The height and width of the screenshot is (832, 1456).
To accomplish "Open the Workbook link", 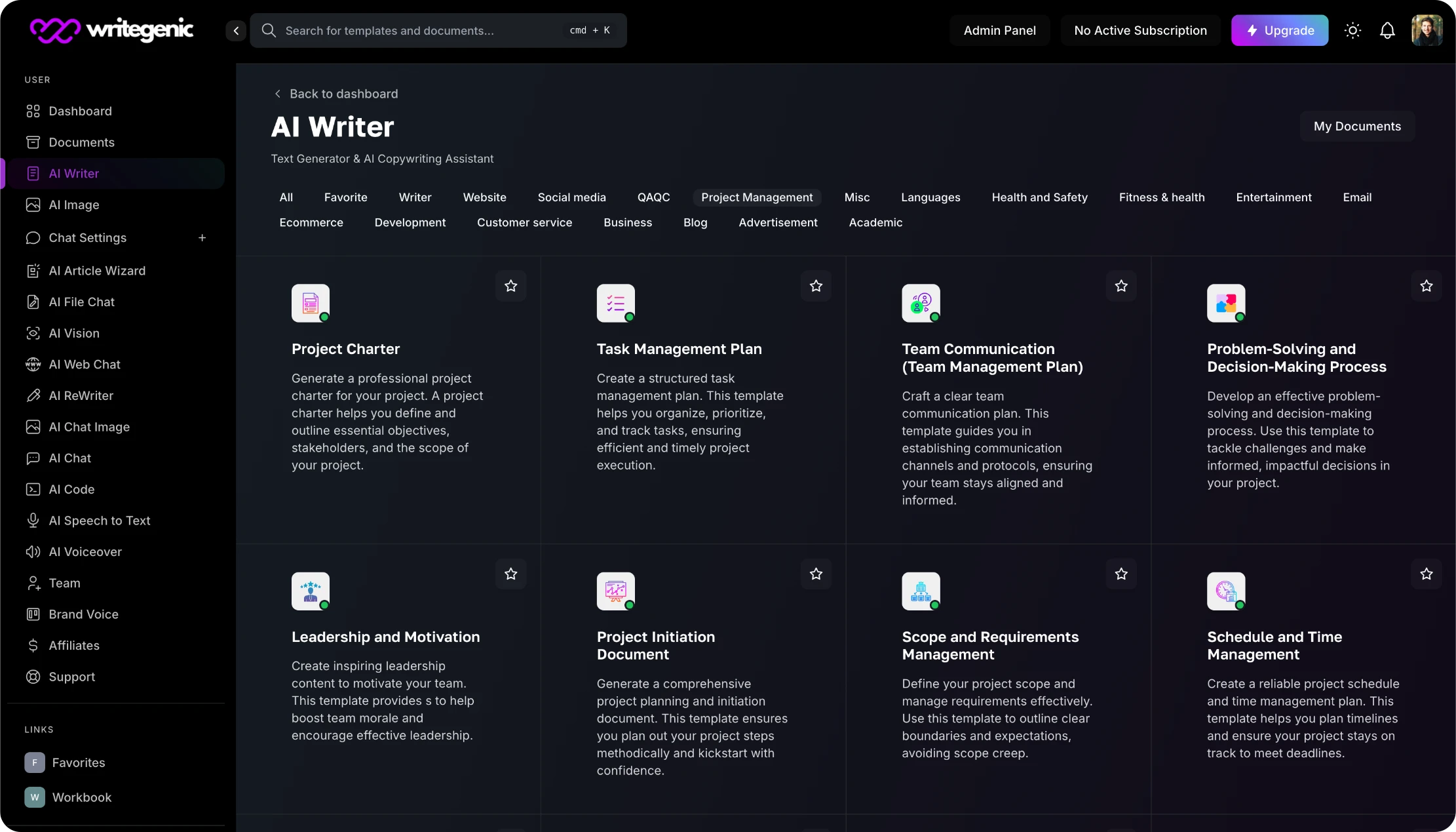I will 68,797.
